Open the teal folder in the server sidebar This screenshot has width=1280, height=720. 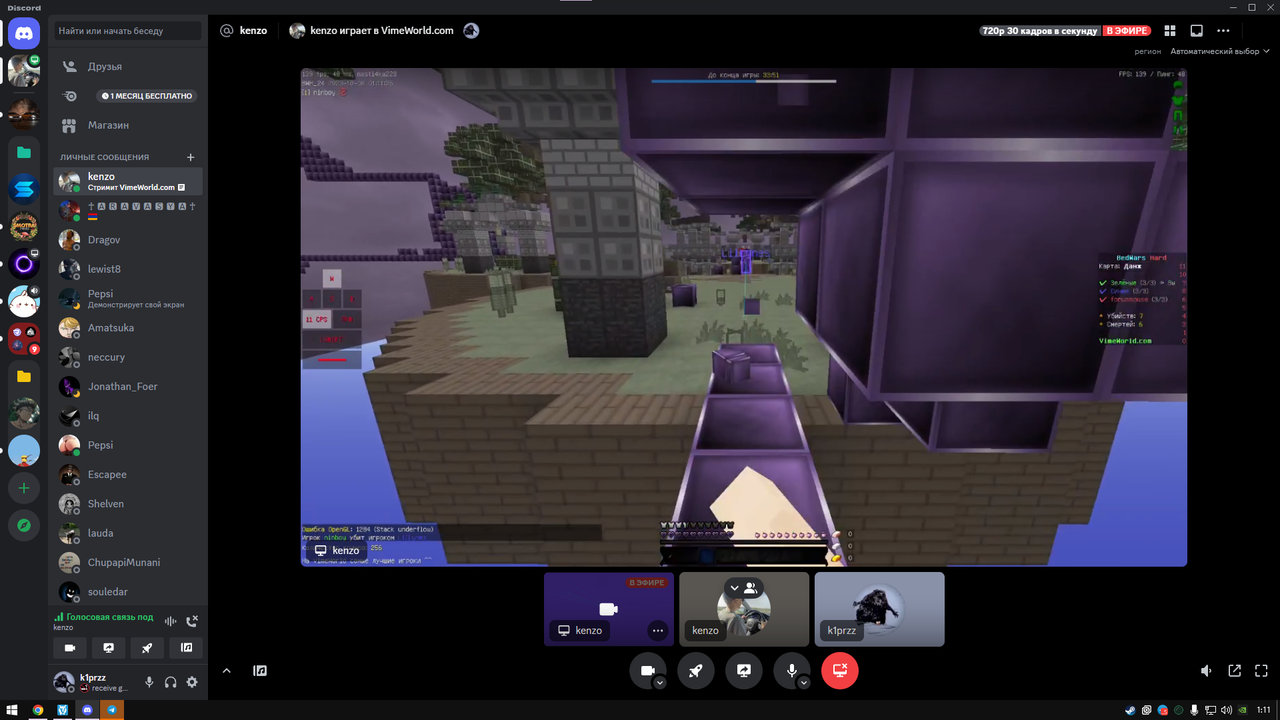pos(24,152)
